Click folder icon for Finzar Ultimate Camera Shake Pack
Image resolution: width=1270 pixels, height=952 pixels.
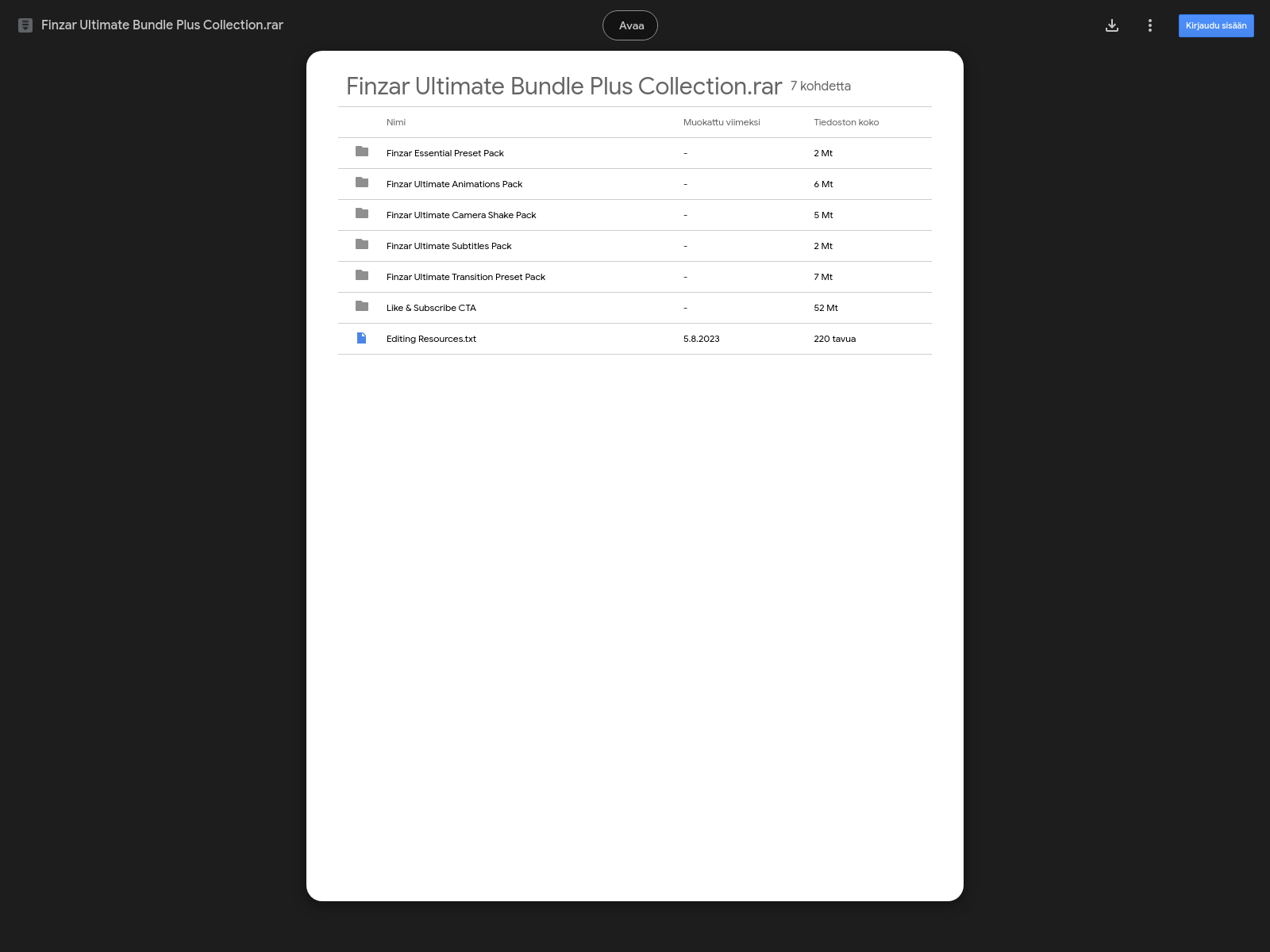coord(362,213)
